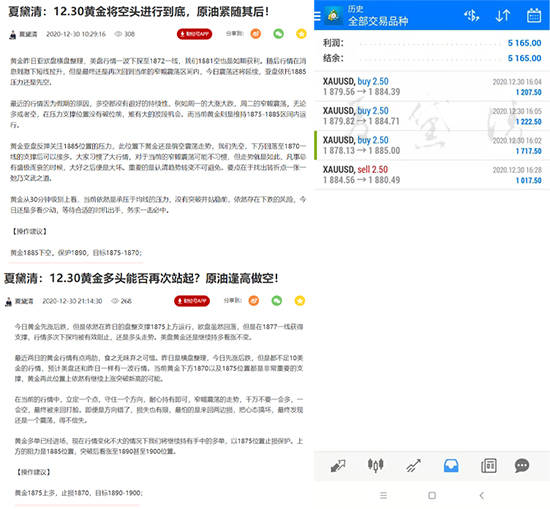This screenshot has width=550, height=509.
Task: Click the red download APP button in second article
Action: tap(192, 301)
